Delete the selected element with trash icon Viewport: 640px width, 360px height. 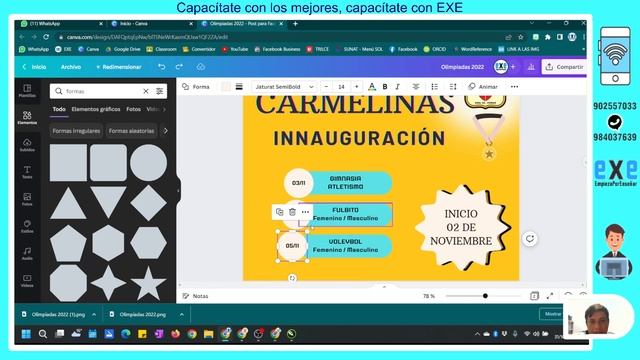292,212
